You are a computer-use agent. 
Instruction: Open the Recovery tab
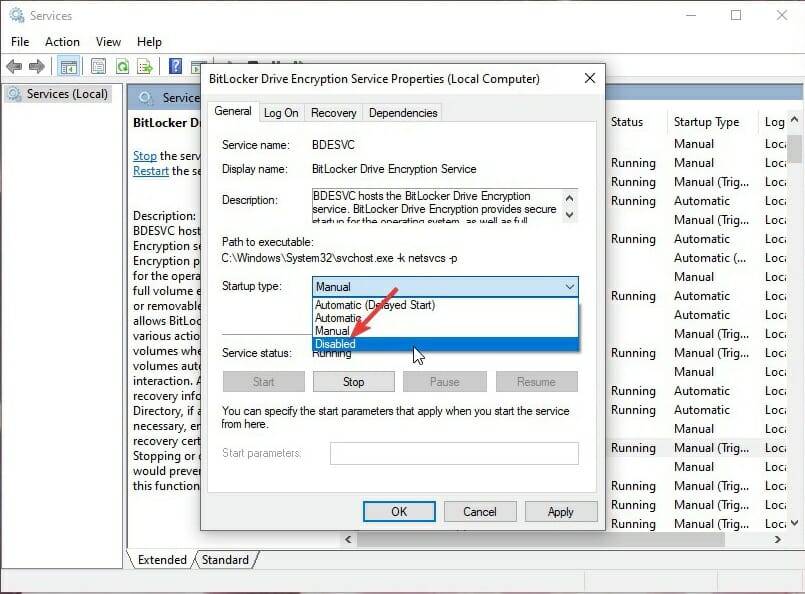333,112
